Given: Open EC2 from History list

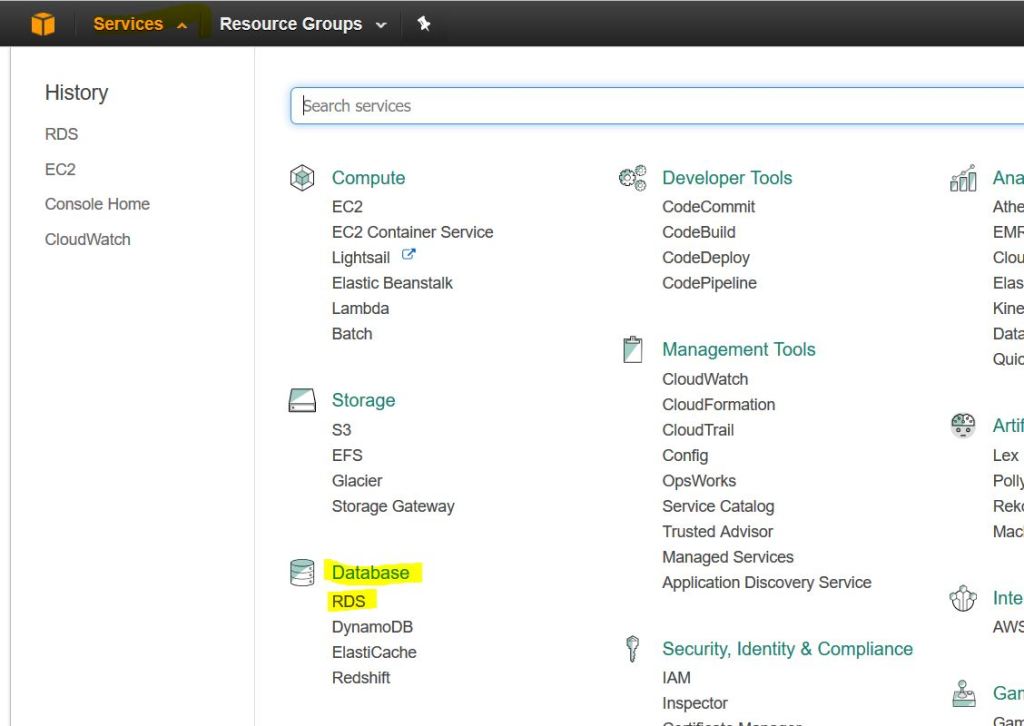Looking at the screenshot, I should point(60,169).
